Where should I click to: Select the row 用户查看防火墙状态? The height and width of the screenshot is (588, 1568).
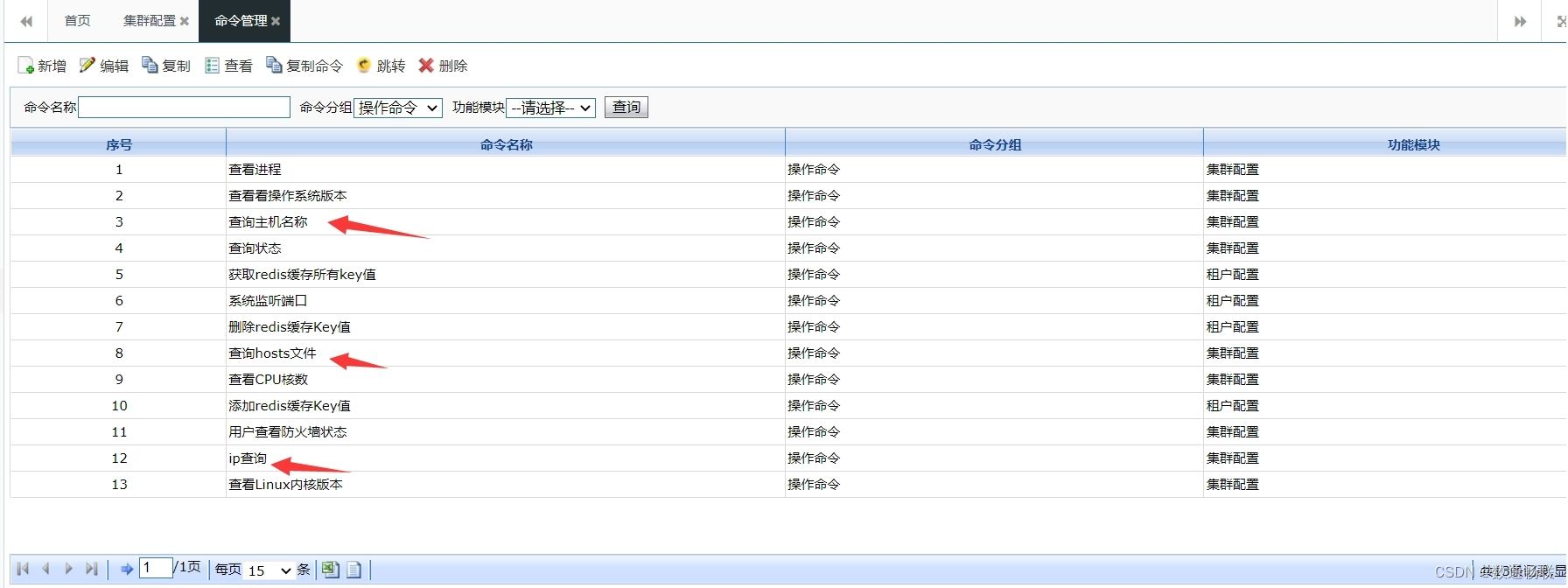tap(787, 432)
